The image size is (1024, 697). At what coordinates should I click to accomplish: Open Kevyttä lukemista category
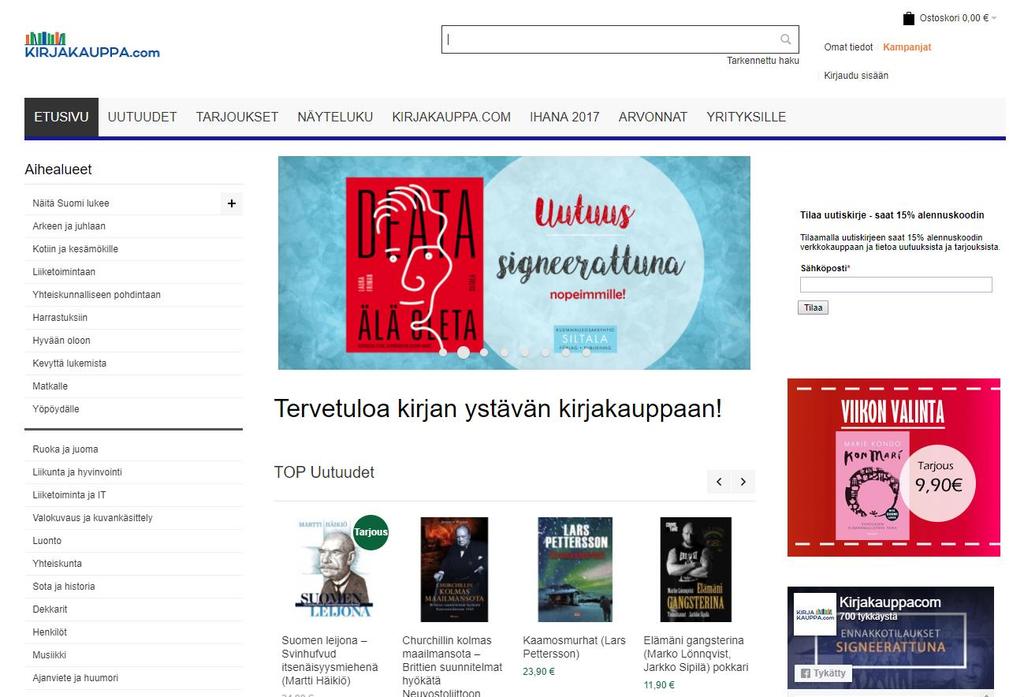tap(69, 363)
